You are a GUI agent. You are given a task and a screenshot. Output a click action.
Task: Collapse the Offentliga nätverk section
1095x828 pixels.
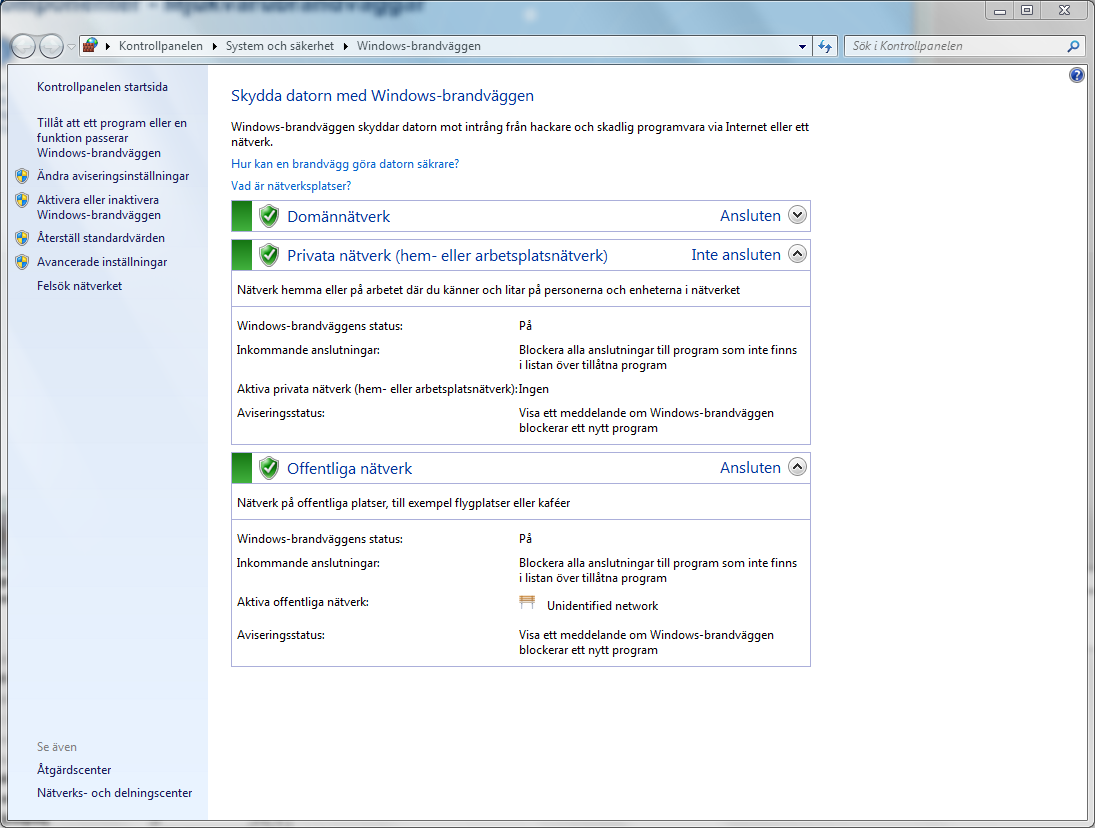tap(797, 467)
